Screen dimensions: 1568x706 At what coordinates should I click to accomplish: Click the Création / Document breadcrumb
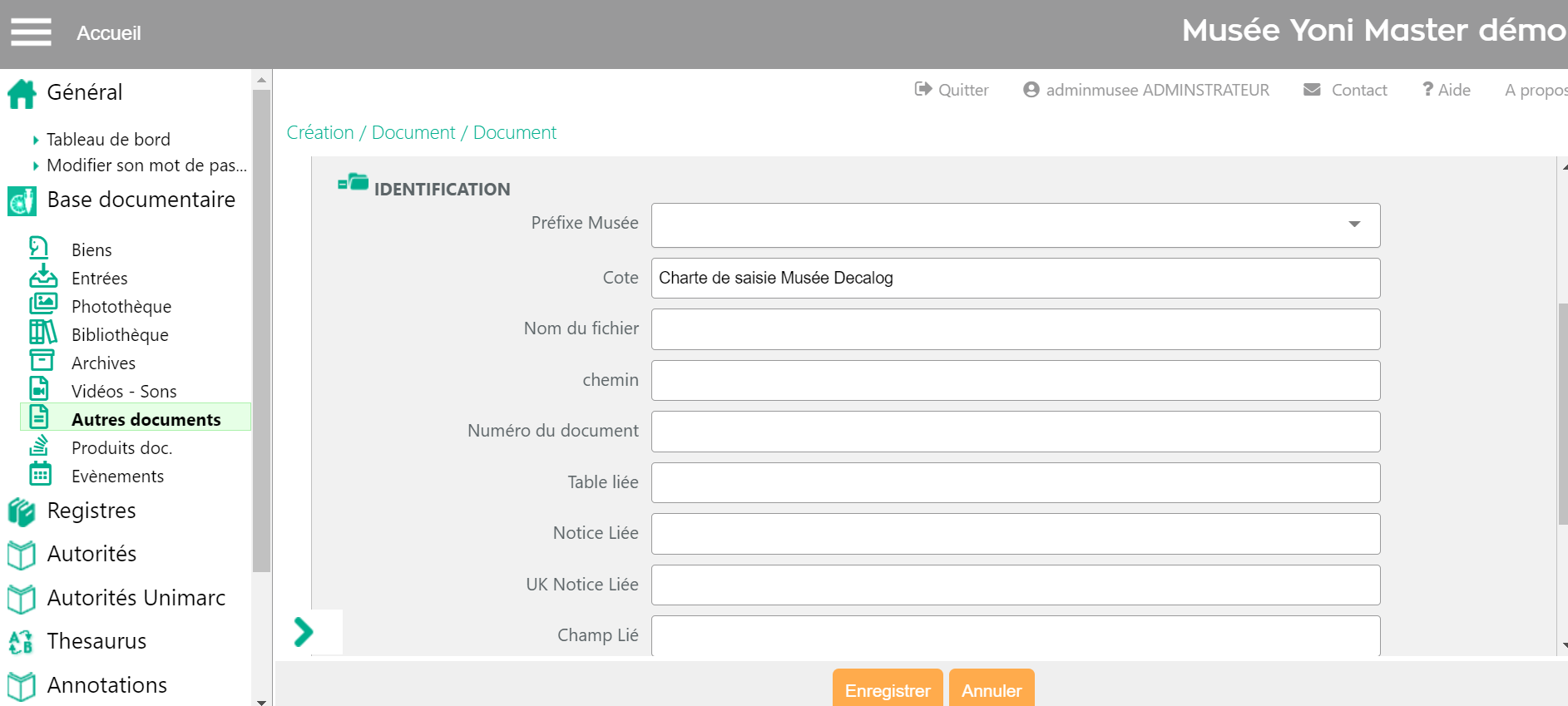[371, 132]
